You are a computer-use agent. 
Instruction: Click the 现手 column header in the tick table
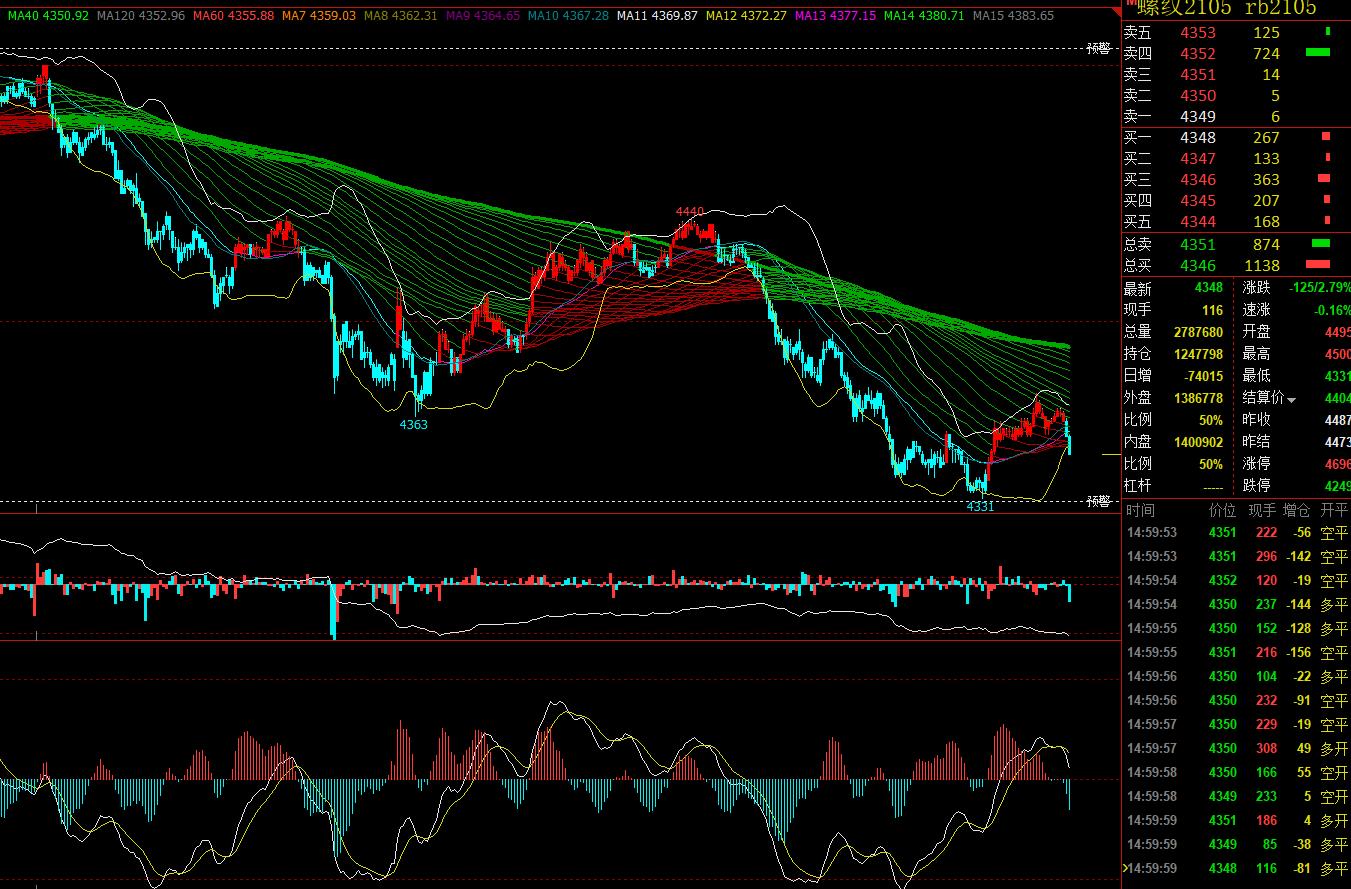pos(1264,510)
